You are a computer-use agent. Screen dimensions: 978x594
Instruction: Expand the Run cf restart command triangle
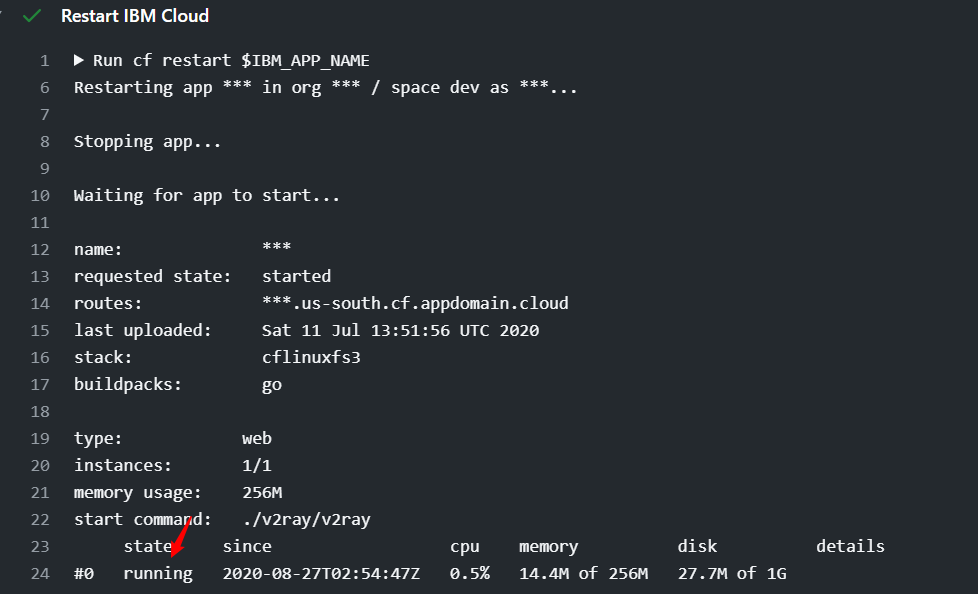tap(79, 61)
